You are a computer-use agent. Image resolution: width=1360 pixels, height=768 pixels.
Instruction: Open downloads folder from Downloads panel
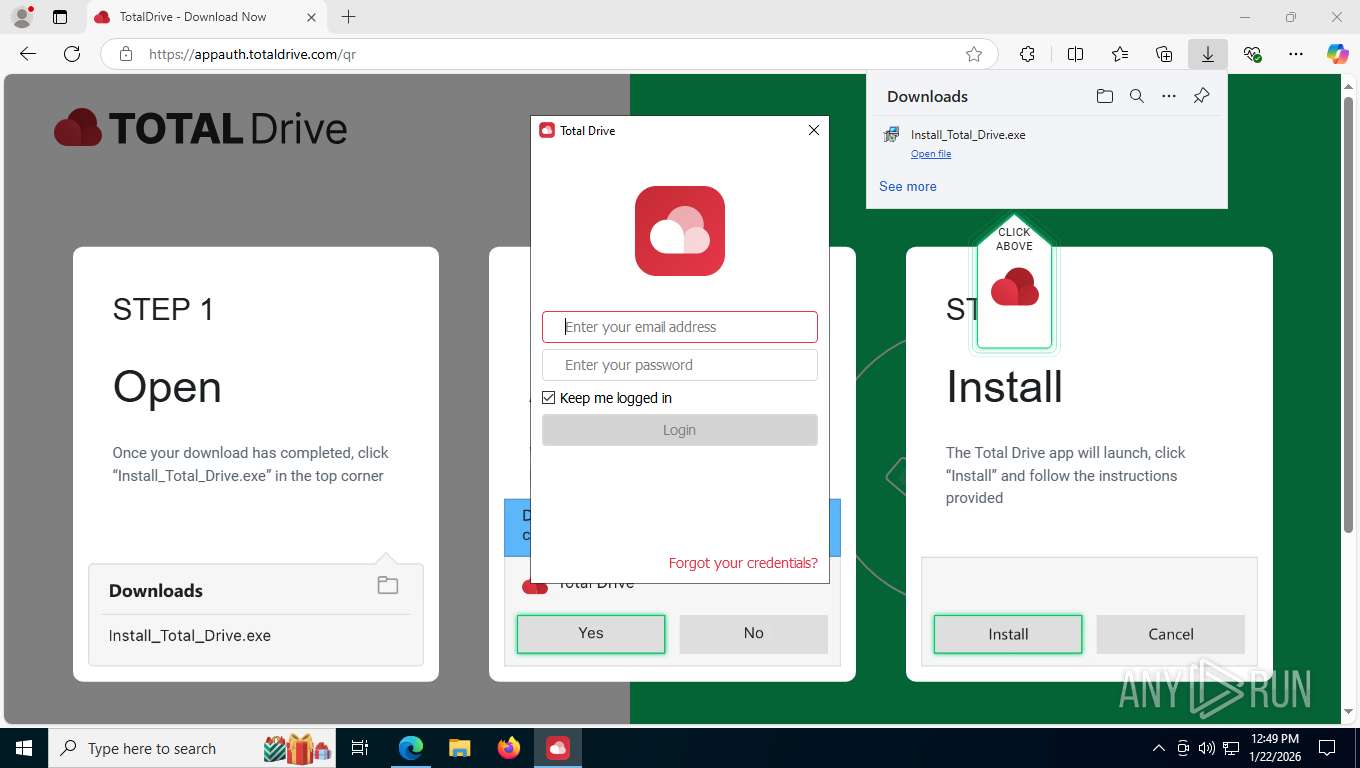tap(1104, 96)
